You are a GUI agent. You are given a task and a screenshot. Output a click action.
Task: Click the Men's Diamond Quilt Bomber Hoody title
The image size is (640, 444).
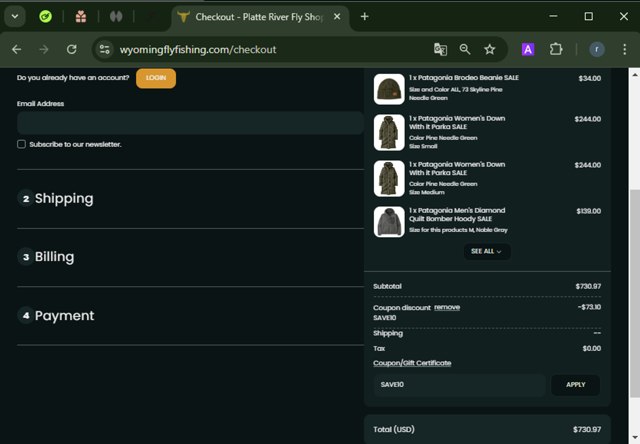tap(457, 215)
